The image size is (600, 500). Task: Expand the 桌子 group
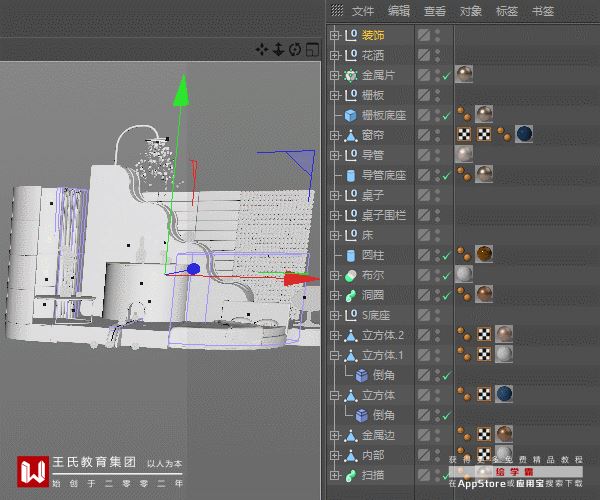pyautogui.click(x=335, y=195)
